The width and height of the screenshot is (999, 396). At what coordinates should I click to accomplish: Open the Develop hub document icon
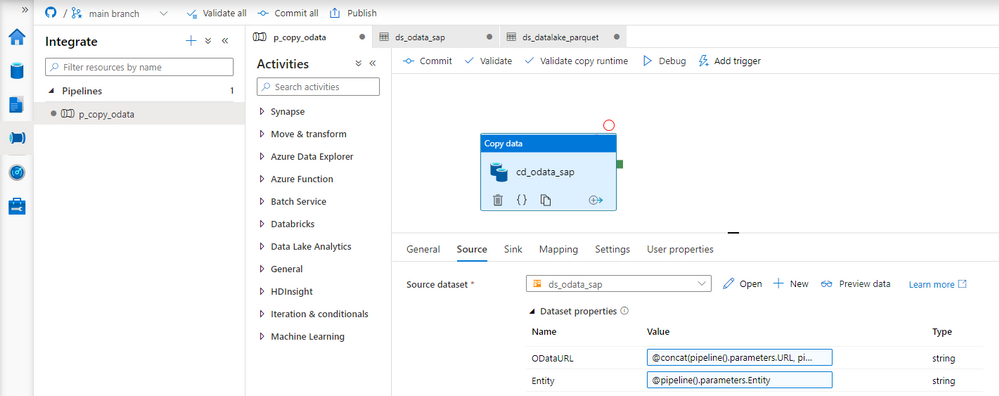point(17,104)
